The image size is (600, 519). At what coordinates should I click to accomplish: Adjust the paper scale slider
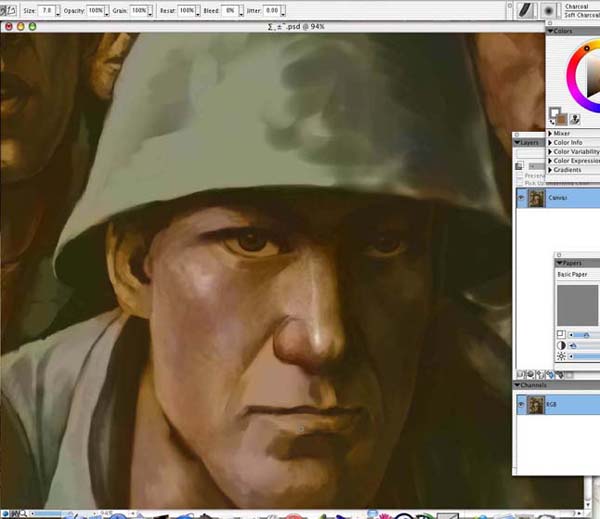[584, 335]
